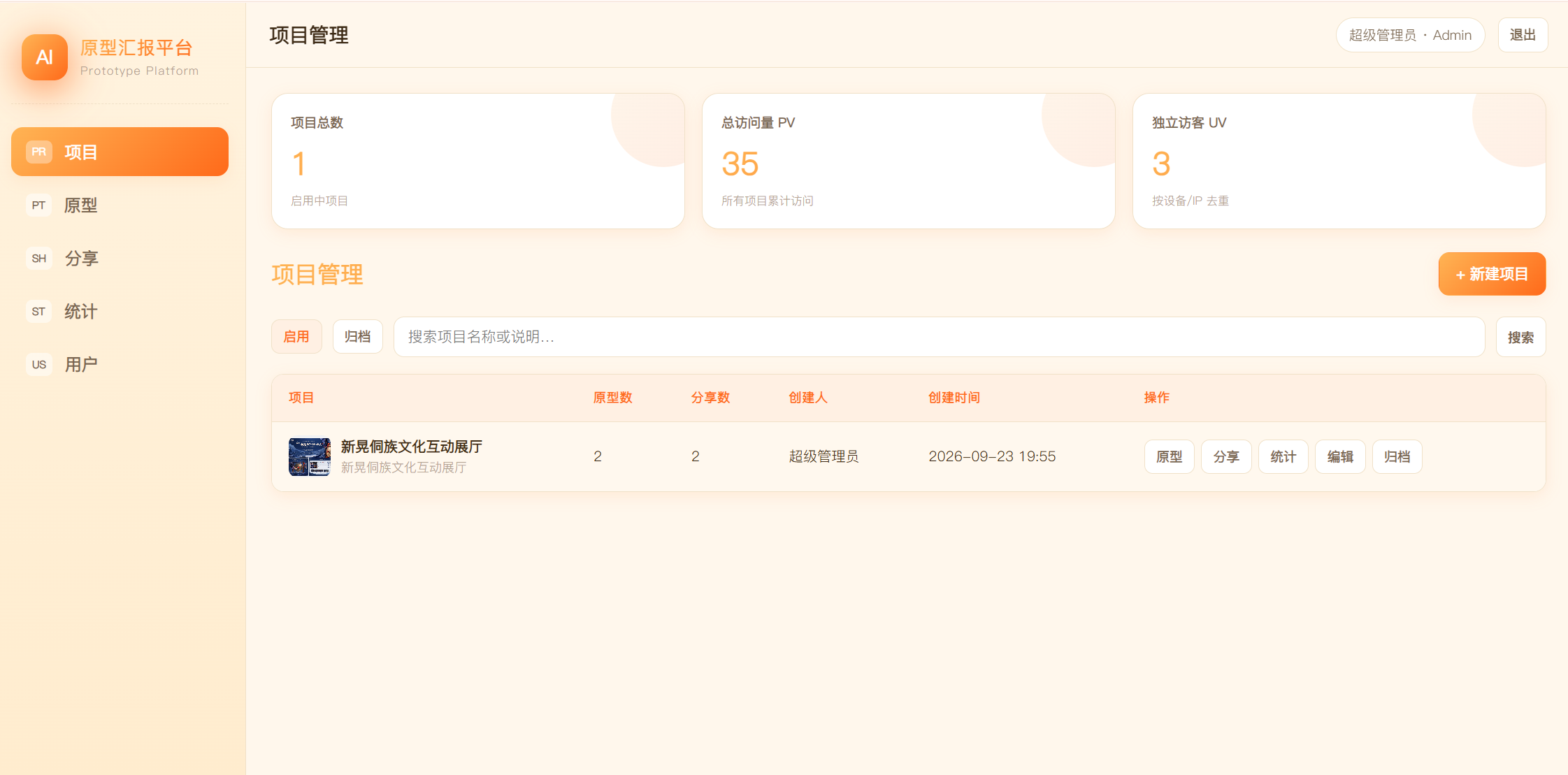Create a project with 新建项目
The height and width of the screenshot is (775, 1568).
(1492, 274)
